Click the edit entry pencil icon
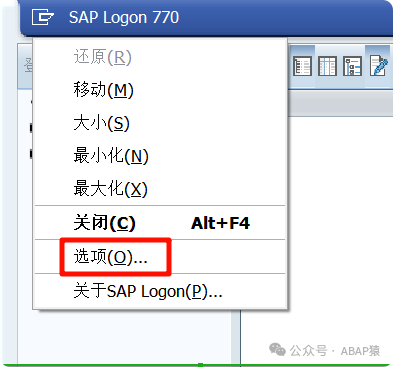This screenshot has height=367, width=393. click(x=379, y=66)
